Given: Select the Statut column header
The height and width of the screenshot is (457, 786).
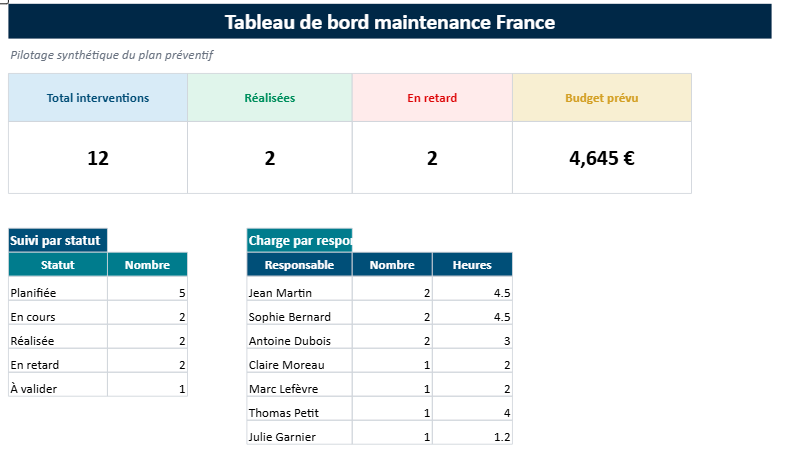Looking at the screenshot, I should point(58,265).
